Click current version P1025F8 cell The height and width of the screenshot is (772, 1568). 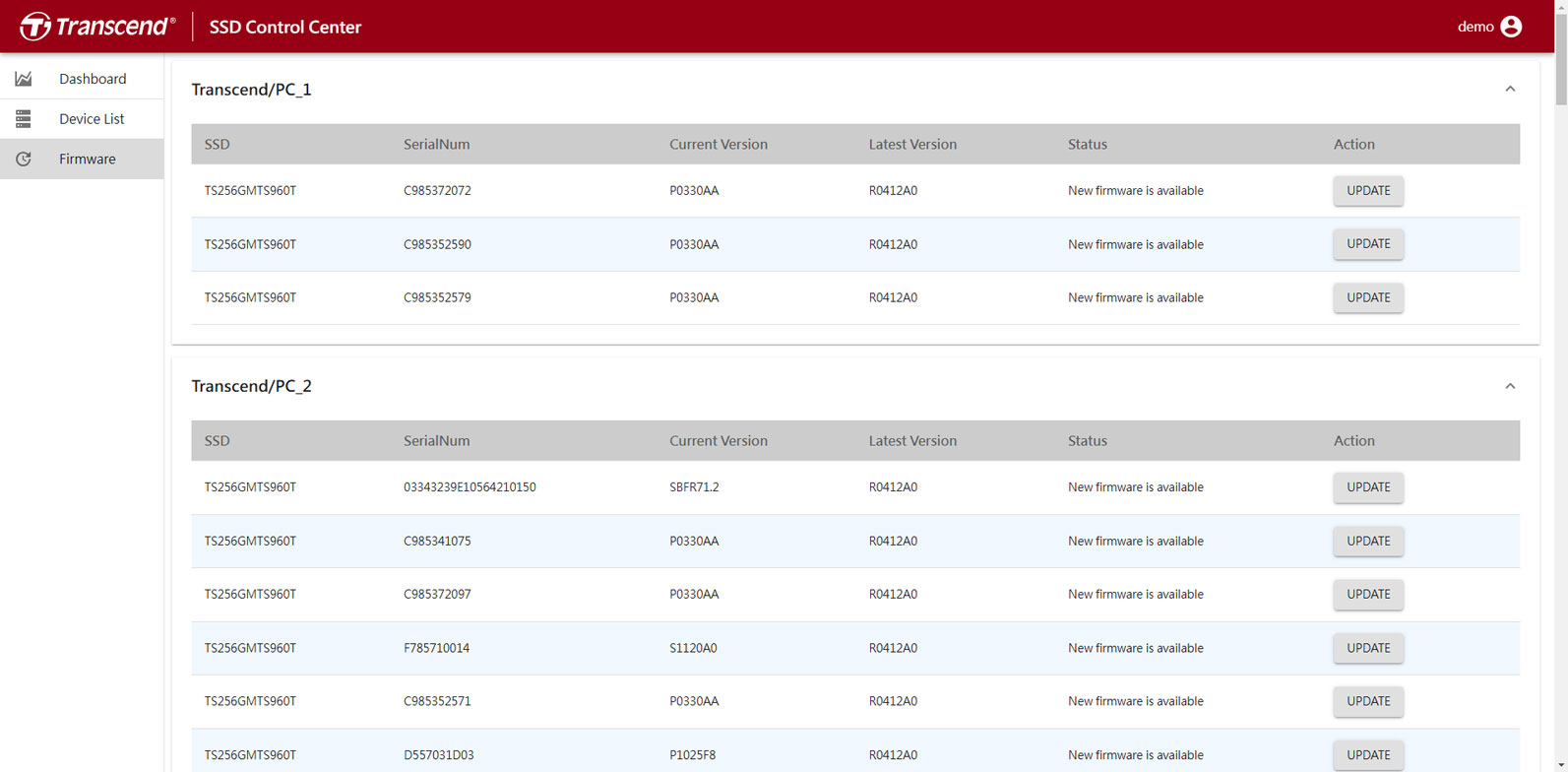(693, 755)
